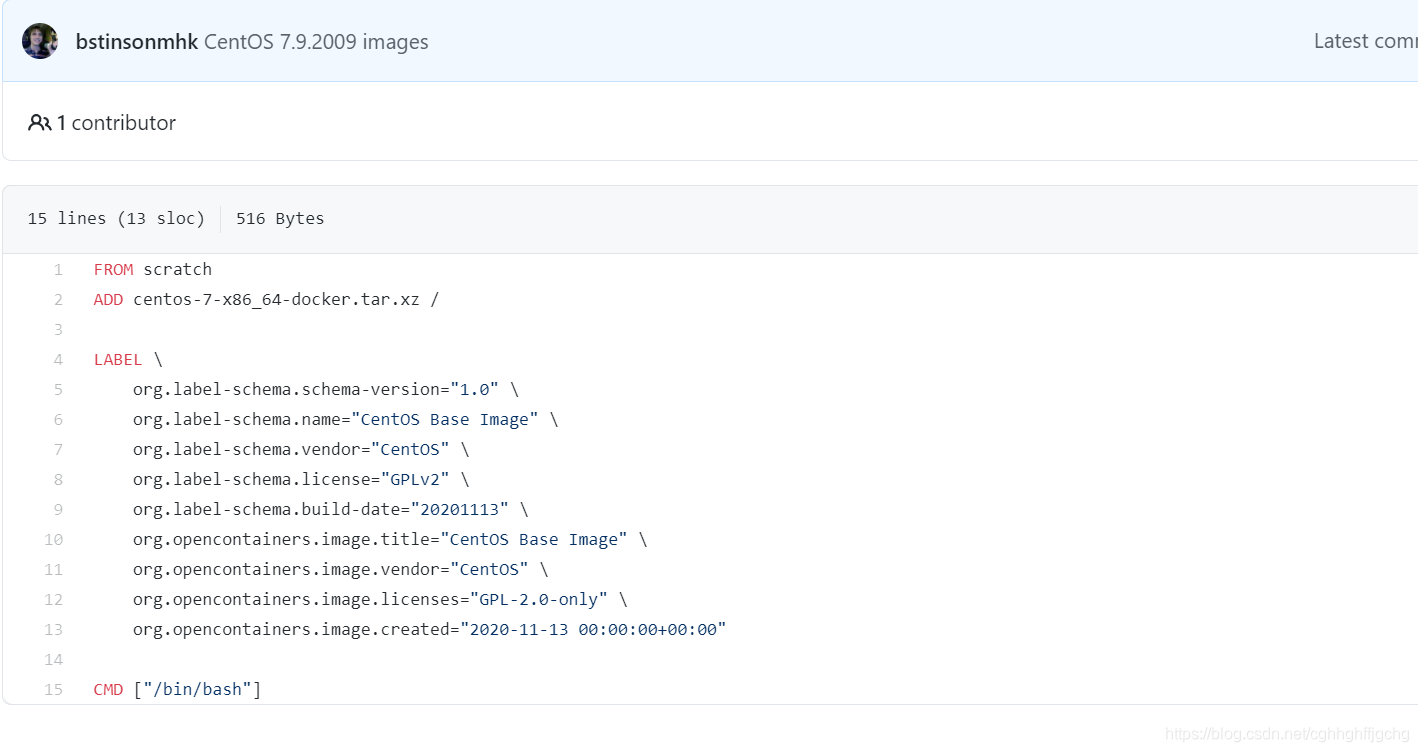Viewport: 1418px width, 752px height.
Task: Select line number 14
Action: 53,659
